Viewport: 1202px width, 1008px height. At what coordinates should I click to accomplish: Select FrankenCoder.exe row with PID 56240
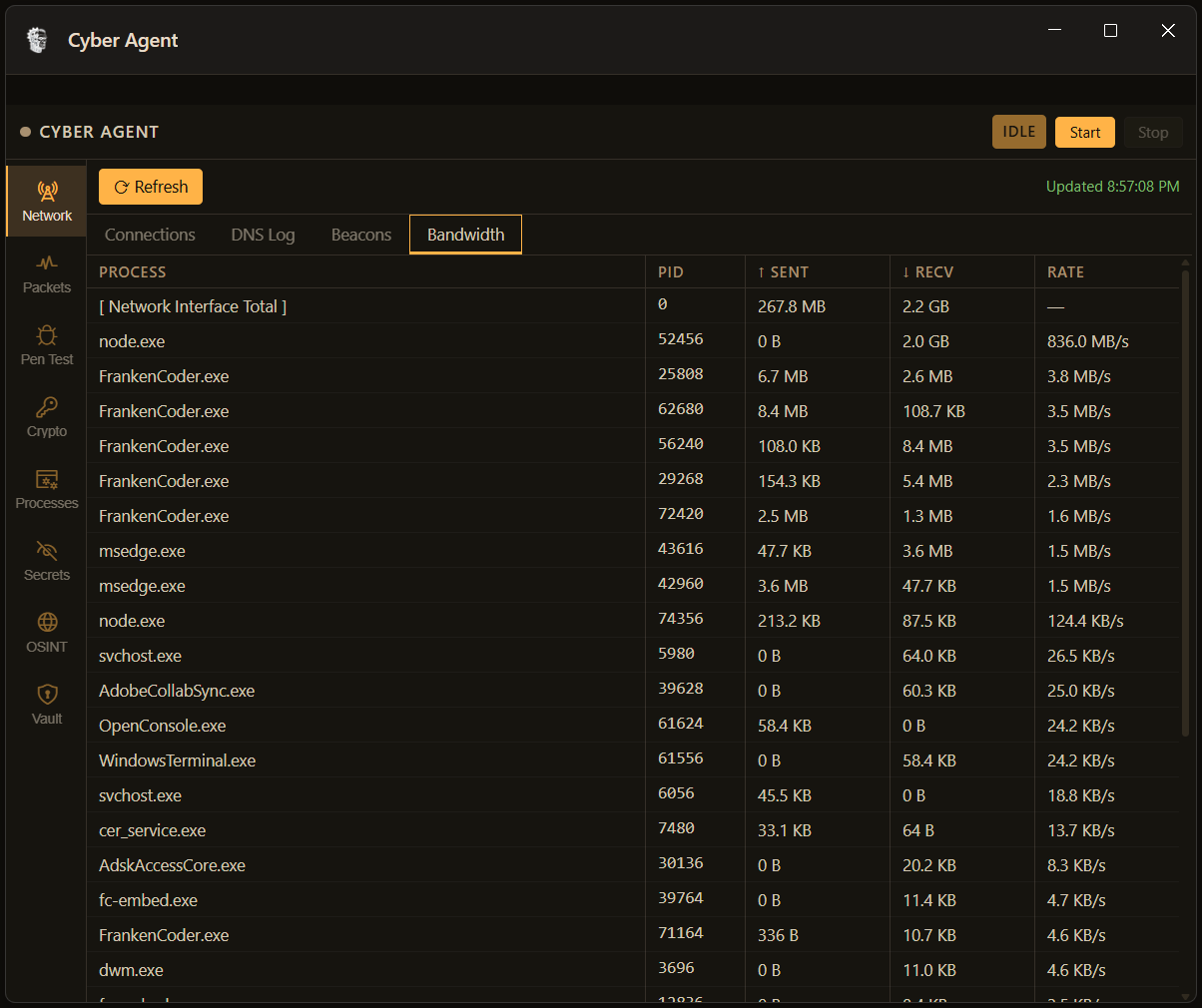(x=633, y=446)
